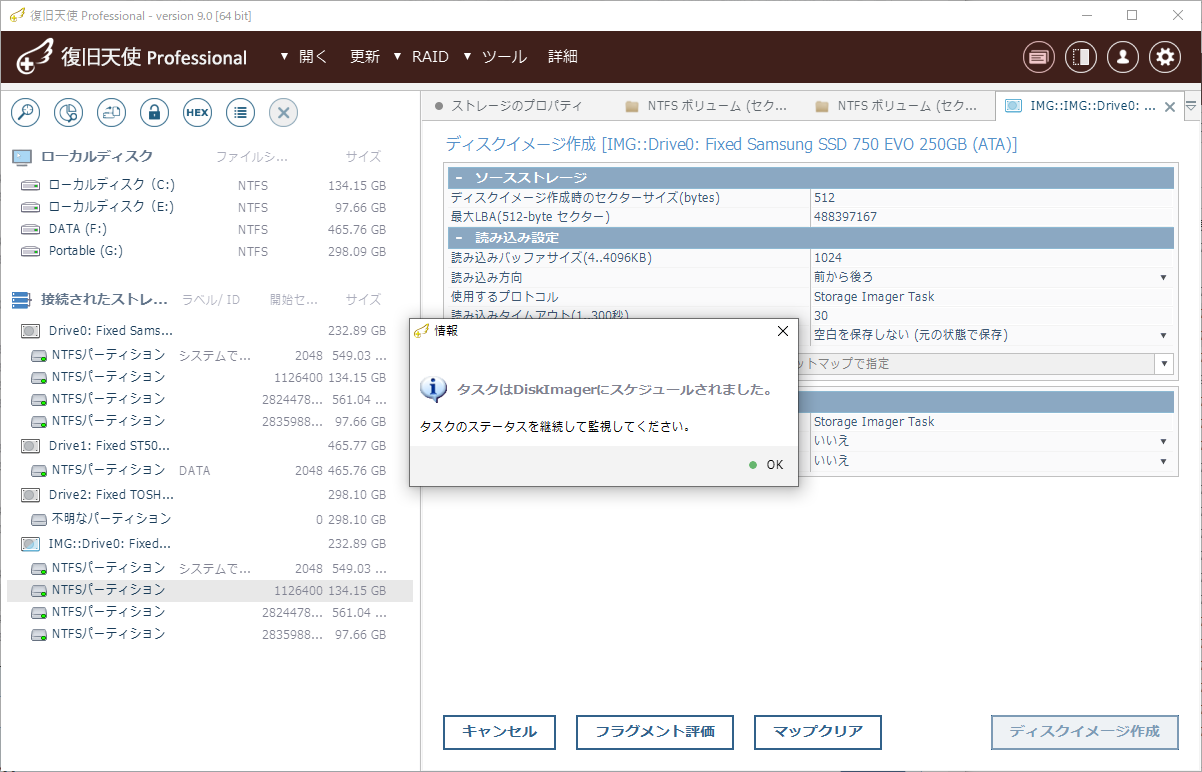Switch to ストレージのプロパティ tab
The height and width of the screenshot is (772, 1202).
tap(516, 105)
